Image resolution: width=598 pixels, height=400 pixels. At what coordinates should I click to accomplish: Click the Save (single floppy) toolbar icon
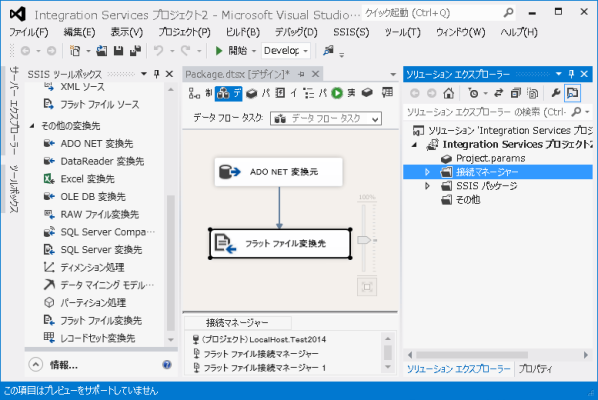click(x=118, y=50)
